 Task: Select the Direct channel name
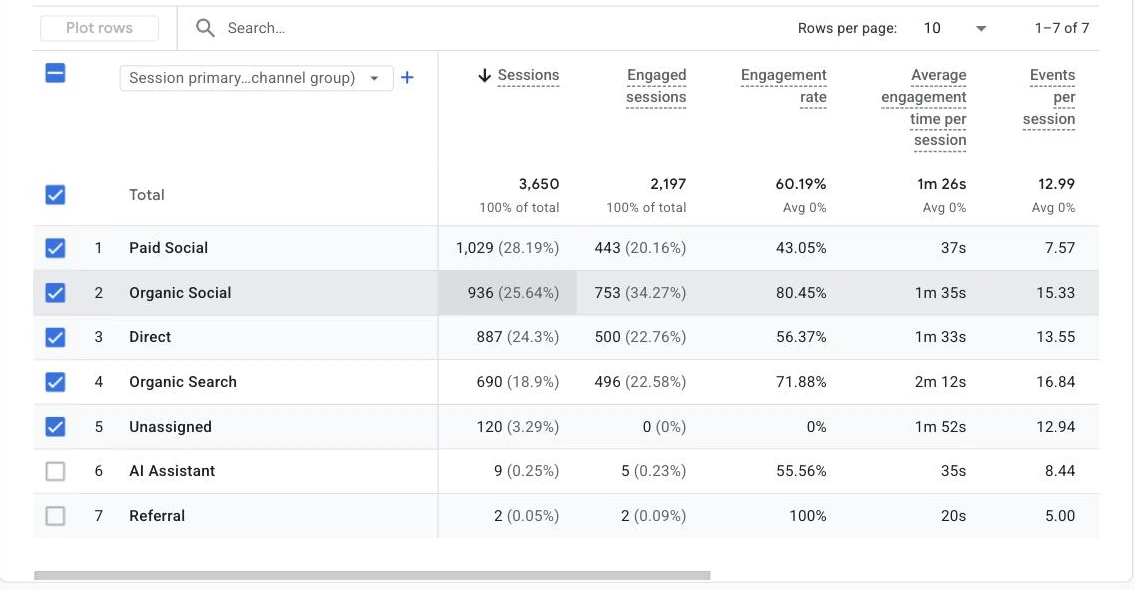pyautogui.click(x=150, y=337)
